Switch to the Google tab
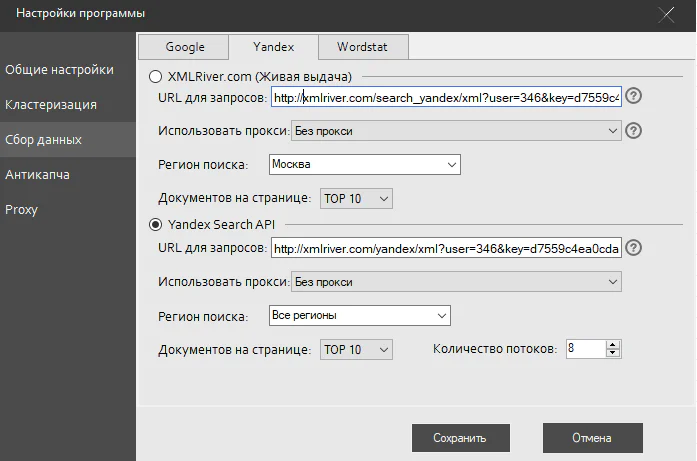The image size is (697, 461). coord(184,47)
